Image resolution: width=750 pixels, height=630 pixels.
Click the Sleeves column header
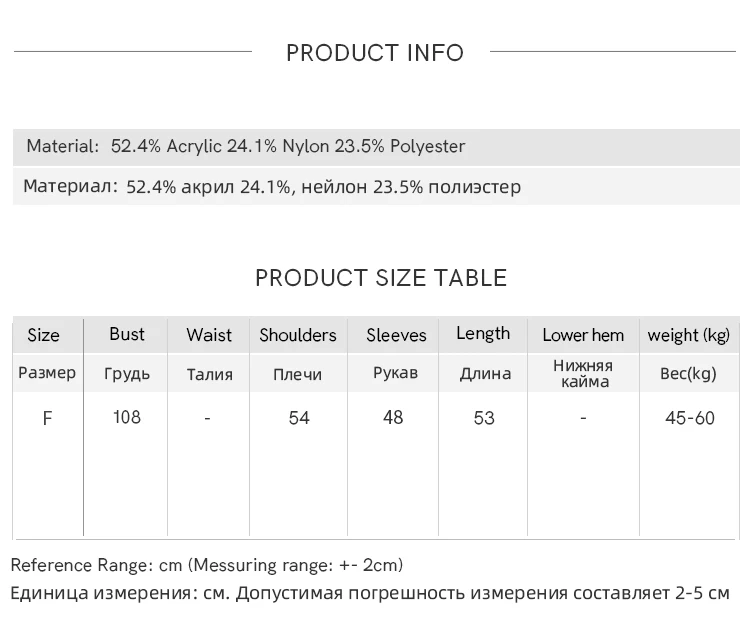396,335
